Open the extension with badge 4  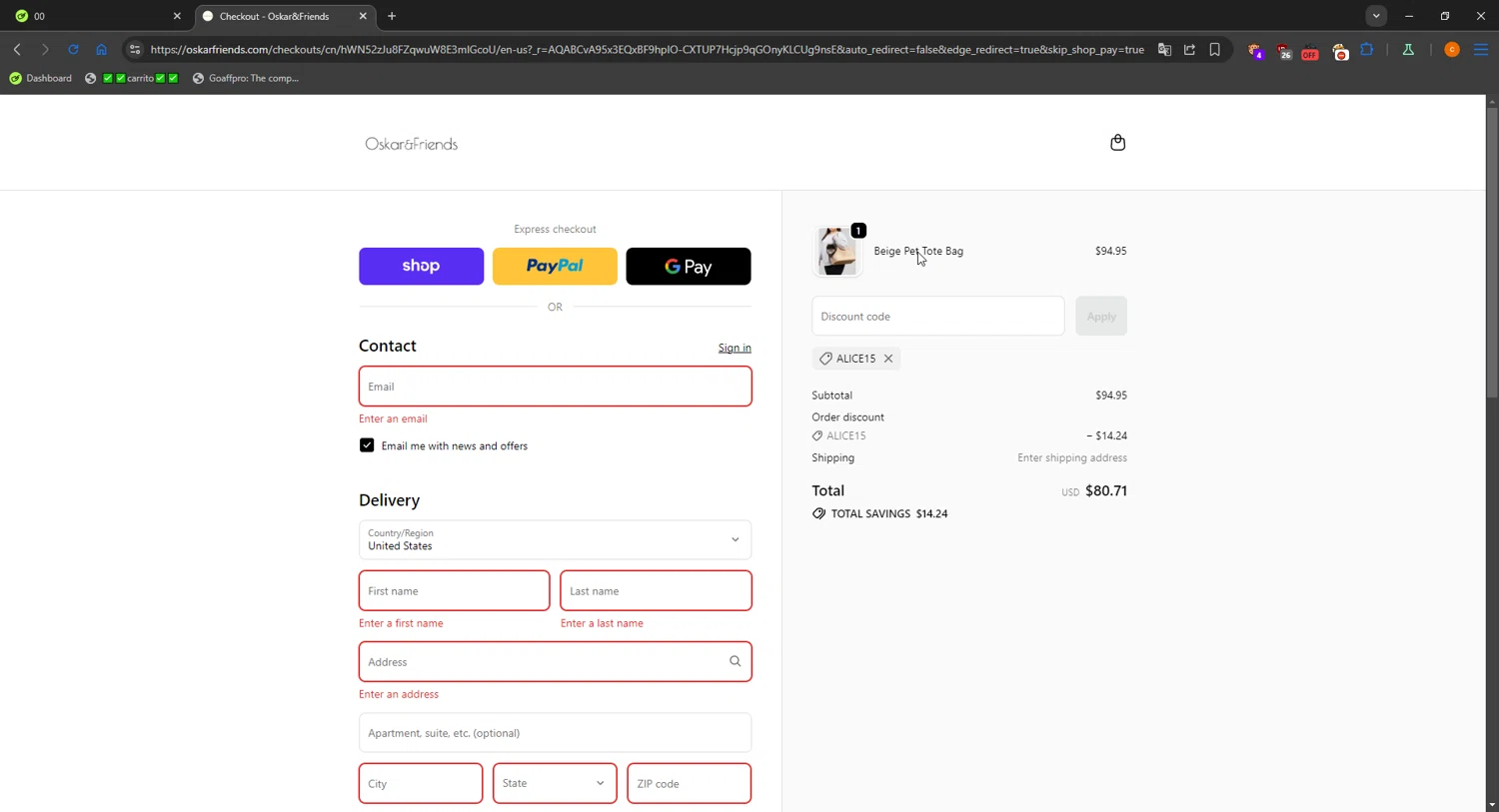coord(1255,51)
